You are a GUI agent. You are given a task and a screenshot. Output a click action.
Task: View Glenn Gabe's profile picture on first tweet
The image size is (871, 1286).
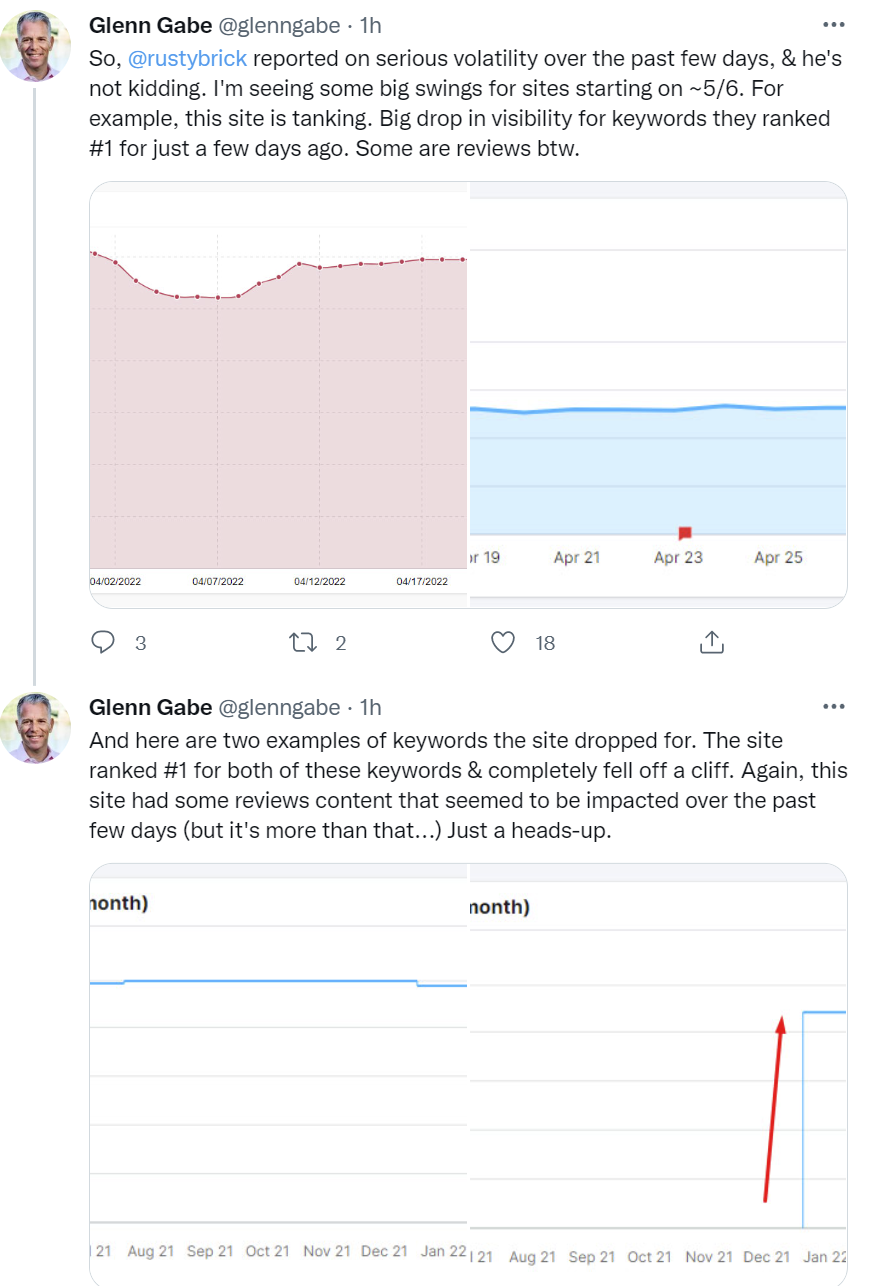click(36, 45)
